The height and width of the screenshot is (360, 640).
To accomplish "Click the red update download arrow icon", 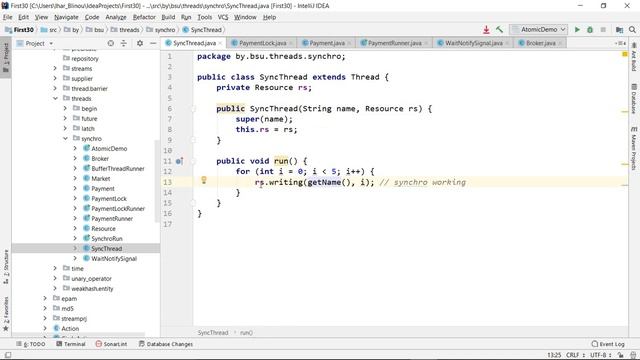I will [486, 29].
